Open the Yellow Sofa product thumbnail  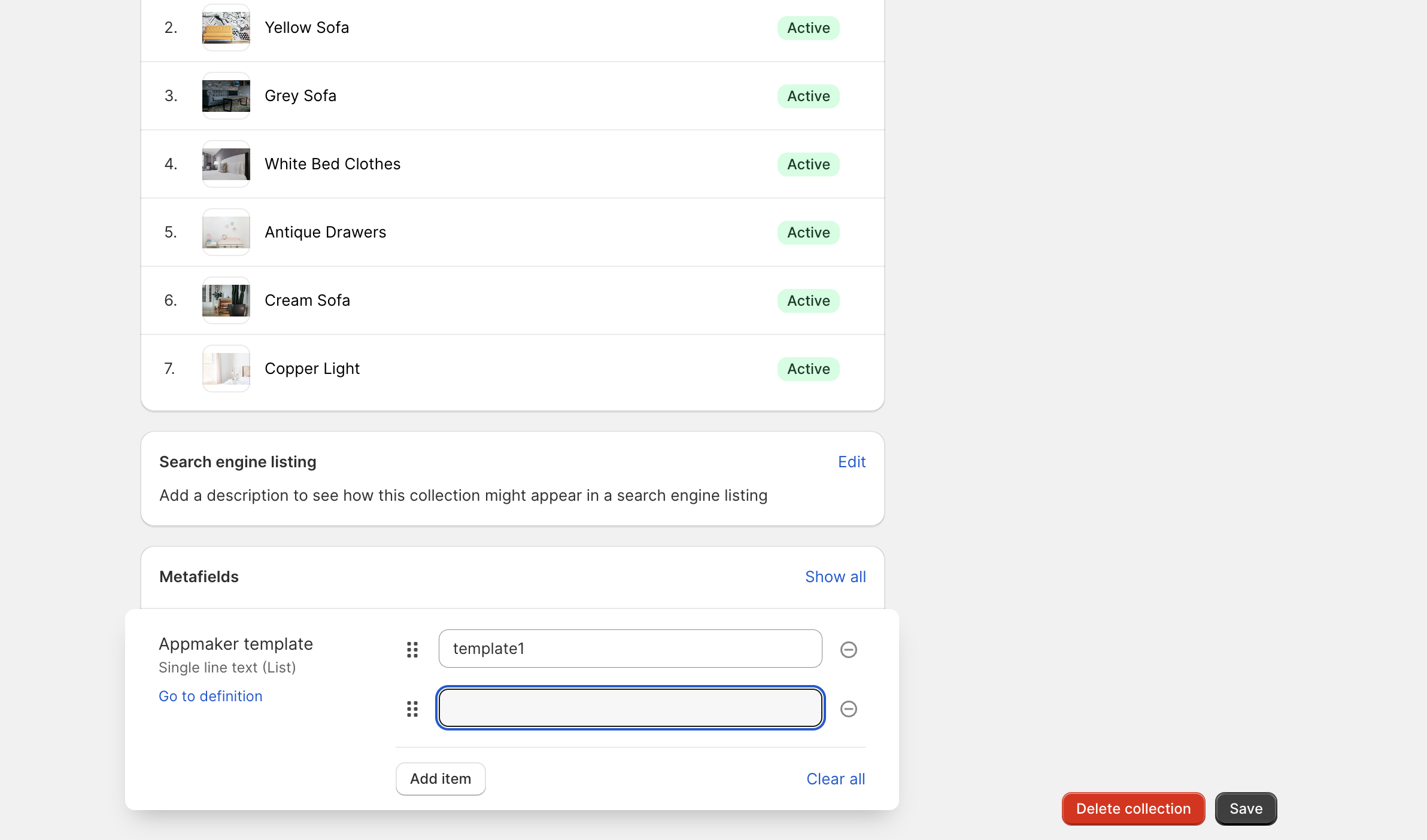[x=226, y=28]
